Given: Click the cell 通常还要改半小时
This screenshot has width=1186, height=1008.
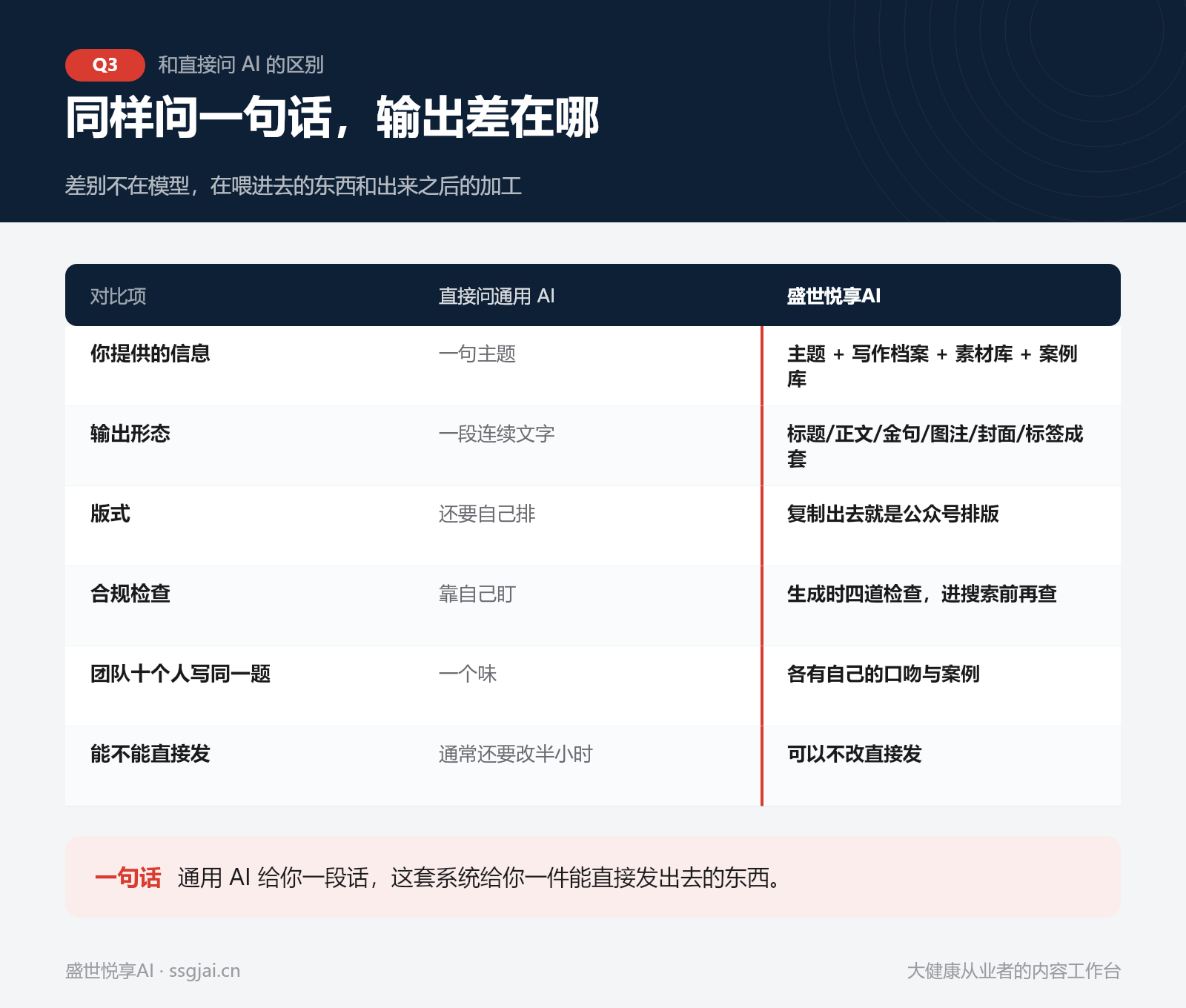Looking at the screenshot, I should 516,754.
